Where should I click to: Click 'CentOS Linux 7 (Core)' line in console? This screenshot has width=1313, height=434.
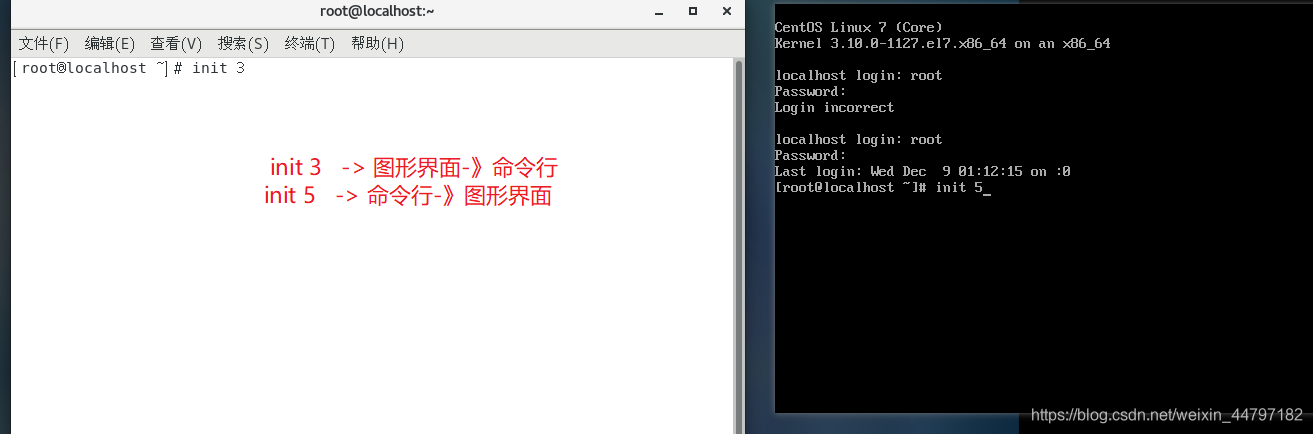coord(858,27)
